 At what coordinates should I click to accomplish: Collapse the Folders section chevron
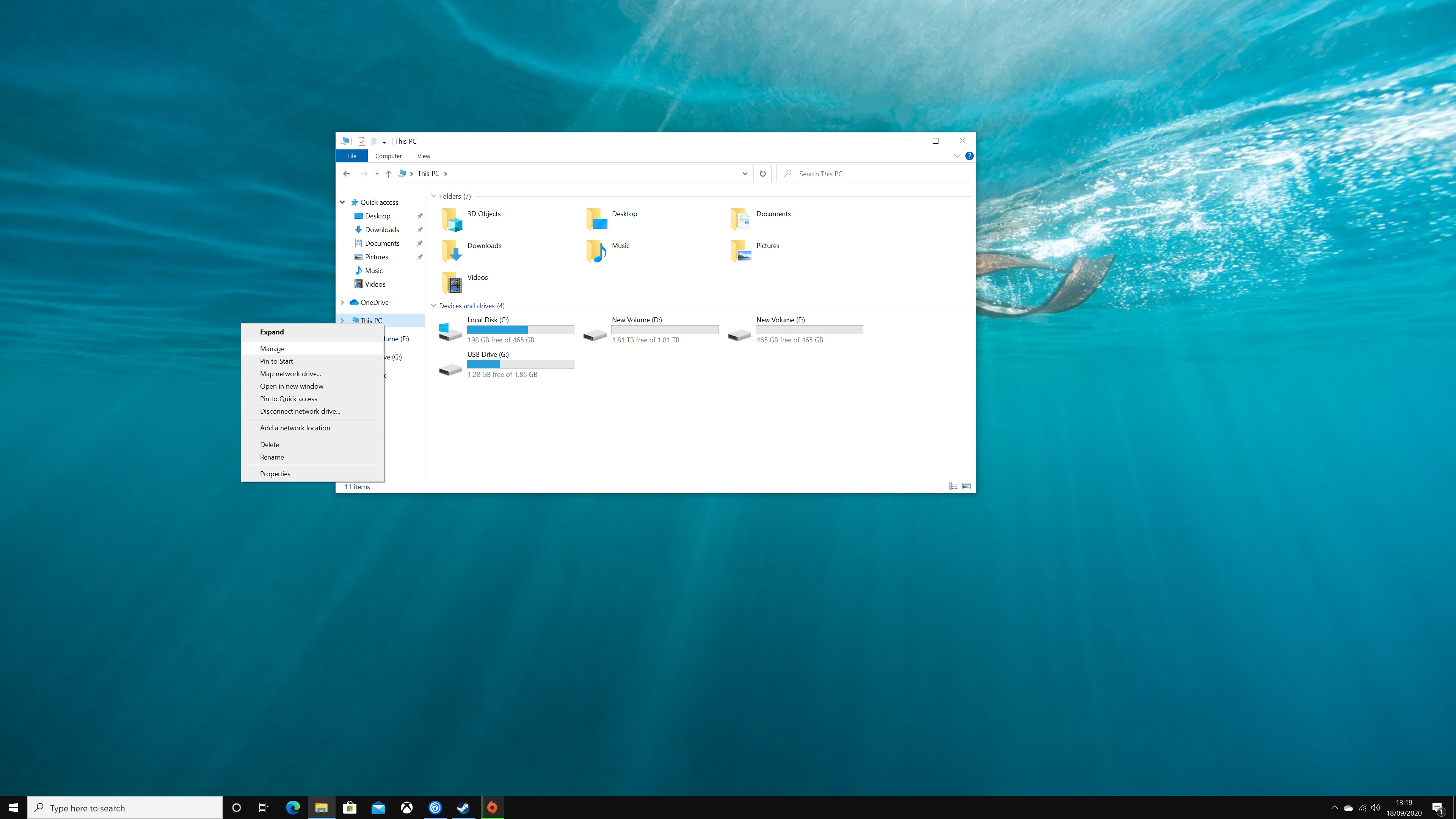click(x=434, y=196)
